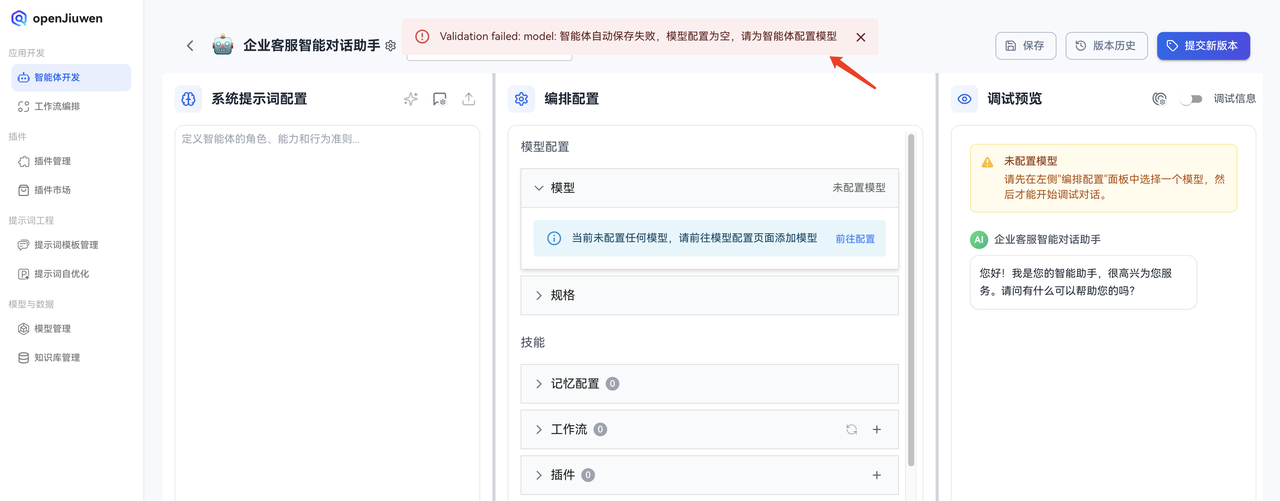The image size is (1280, 501).
Task: Click the eye icon of 调试预览
Action: (x=964, y=99)
